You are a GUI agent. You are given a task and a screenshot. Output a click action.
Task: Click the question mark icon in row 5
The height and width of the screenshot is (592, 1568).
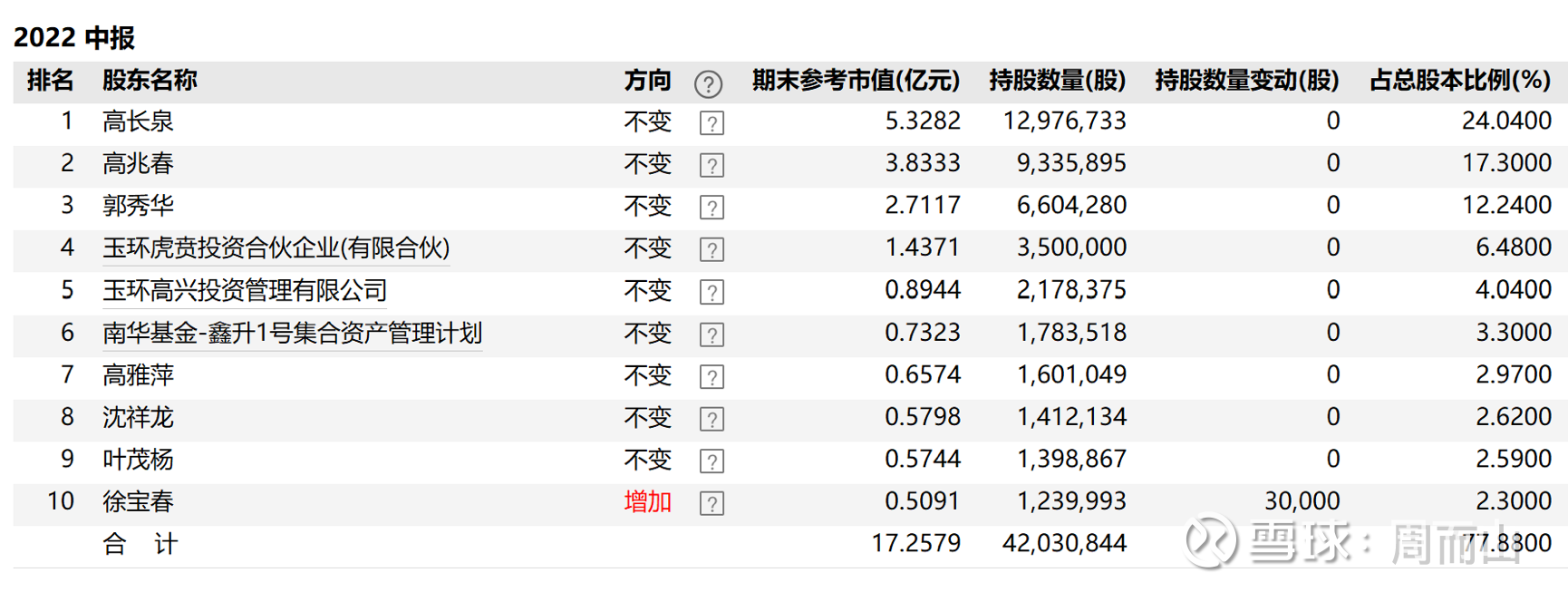point(711,292)
